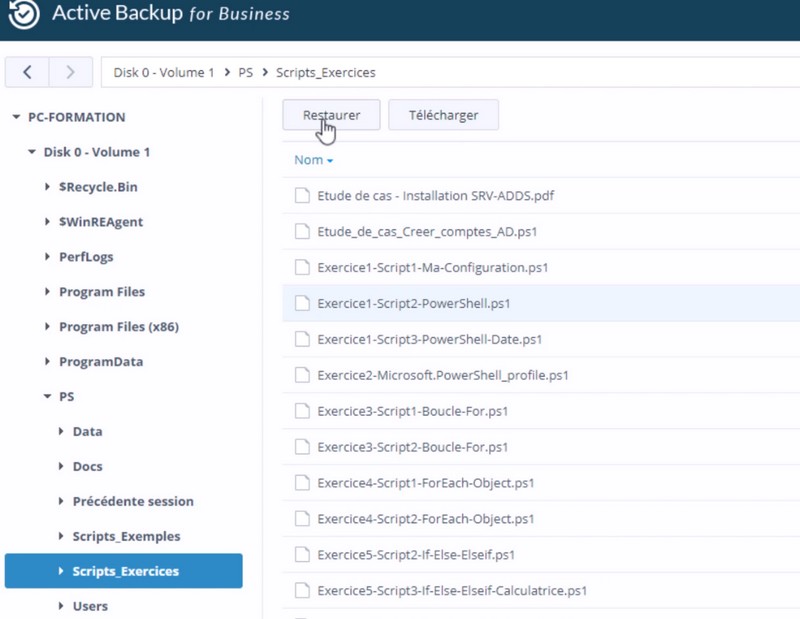Screen dimensions: 800x619
Task: Go forward with the right arrow button
Action: [x=70, y=72]
